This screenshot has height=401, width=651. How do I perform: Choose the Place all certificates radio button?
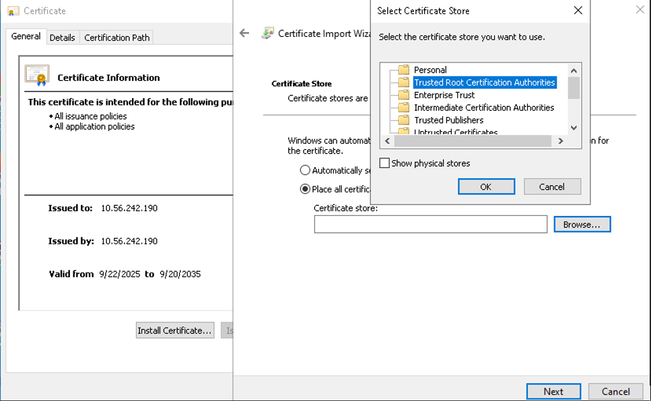(x=306, y=188)
